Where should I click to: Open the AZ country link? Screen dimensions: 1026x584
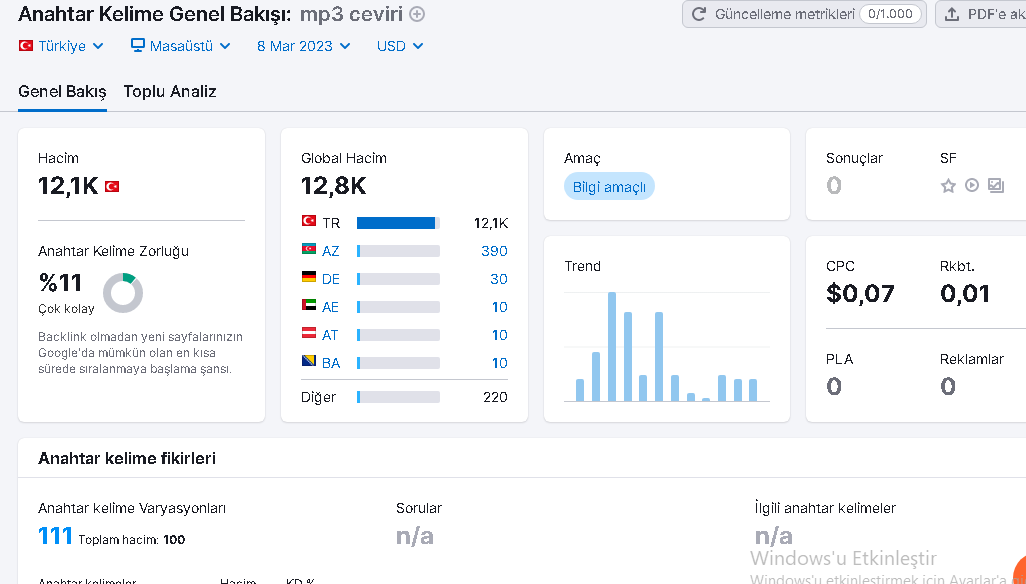[330, 251]
